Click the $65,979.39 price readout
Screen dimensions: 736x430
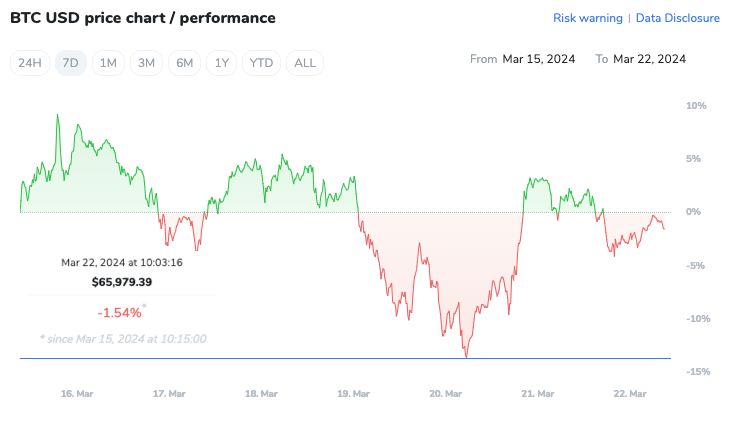coord(121,282)
